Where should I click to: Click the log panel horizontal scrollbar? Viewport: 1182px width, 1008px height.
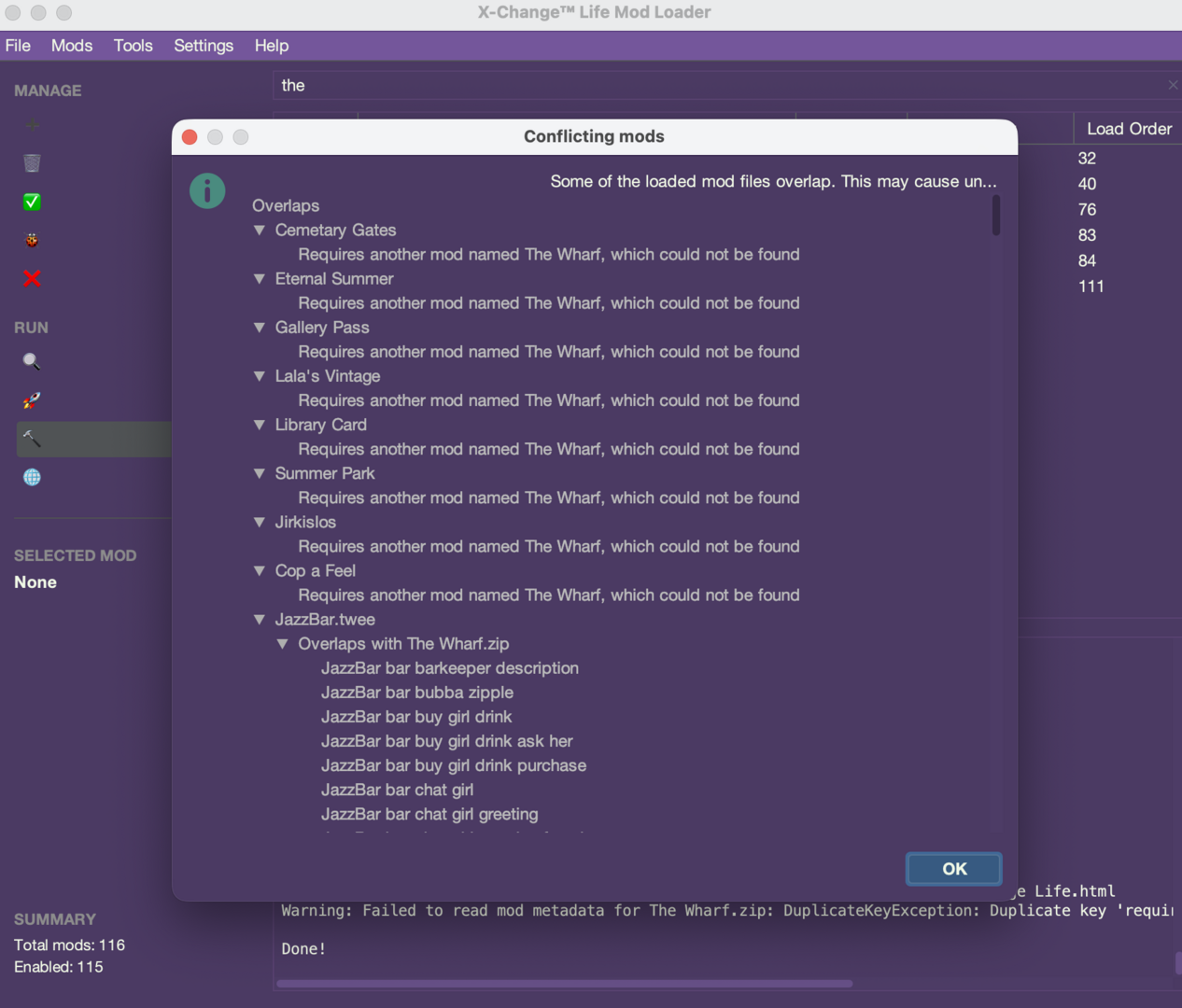565,983
